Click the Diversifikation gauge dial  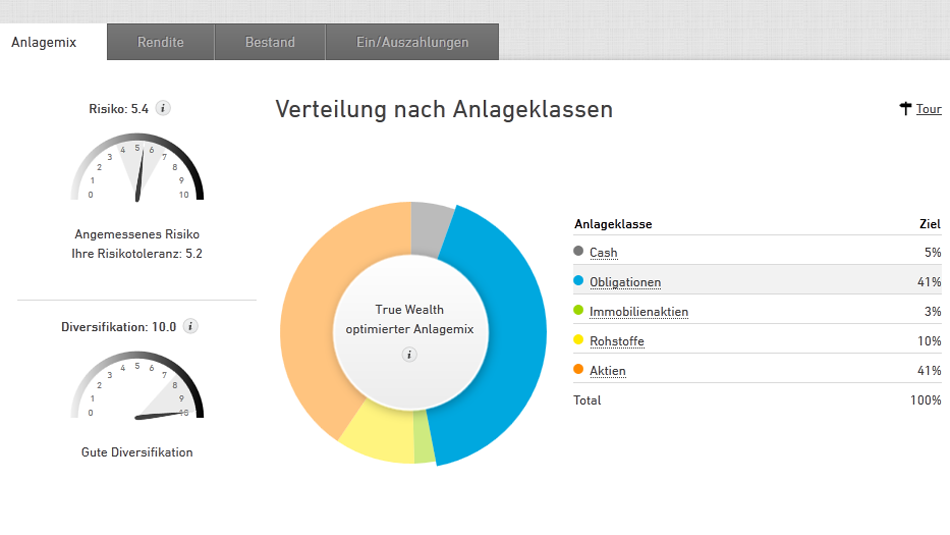point(138,386)
